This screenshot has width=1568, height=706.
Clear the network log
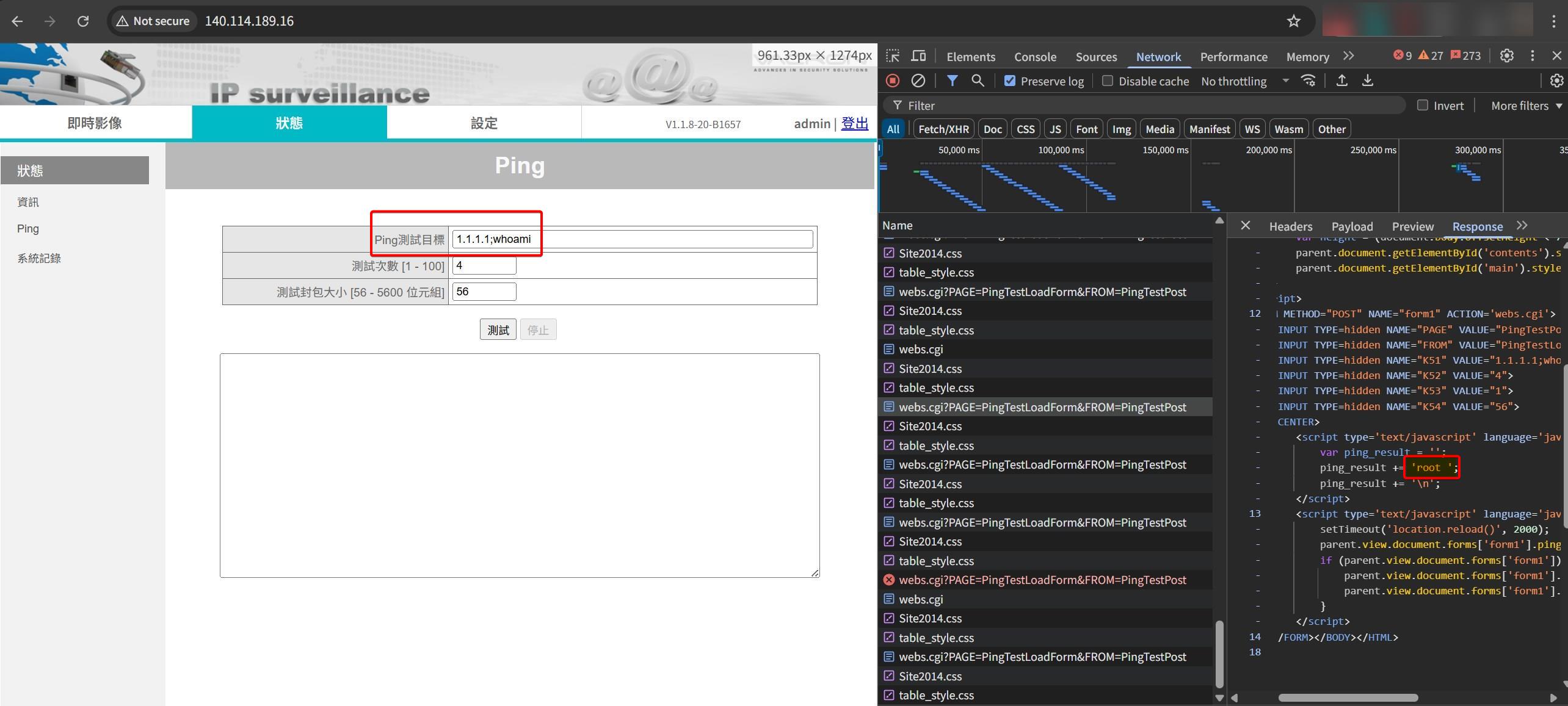click(918, 81)
